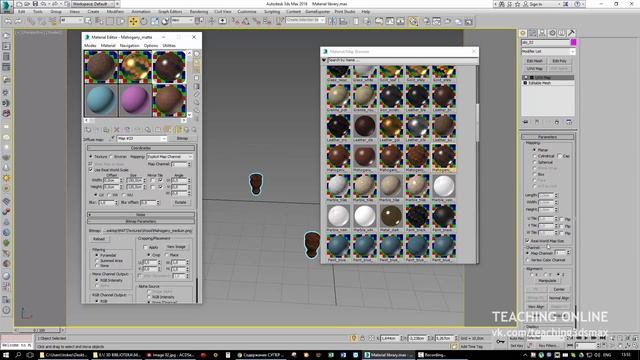The image size is (640, 360).
Task: Click the Select Object tool icon
Action: click(x=88, y=21)
